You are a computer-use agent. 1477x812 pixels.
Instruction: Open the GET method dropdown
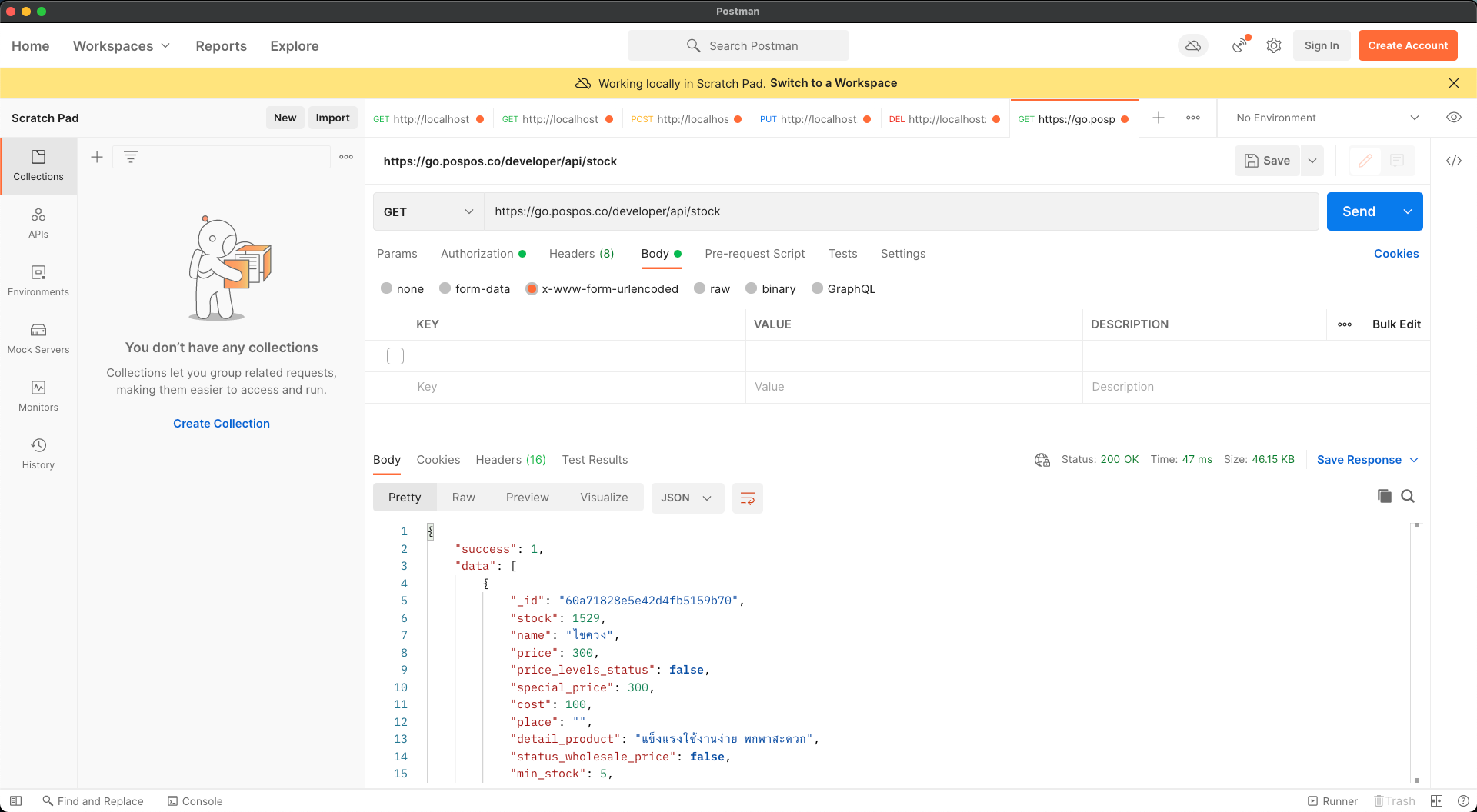tap(428, 211)
